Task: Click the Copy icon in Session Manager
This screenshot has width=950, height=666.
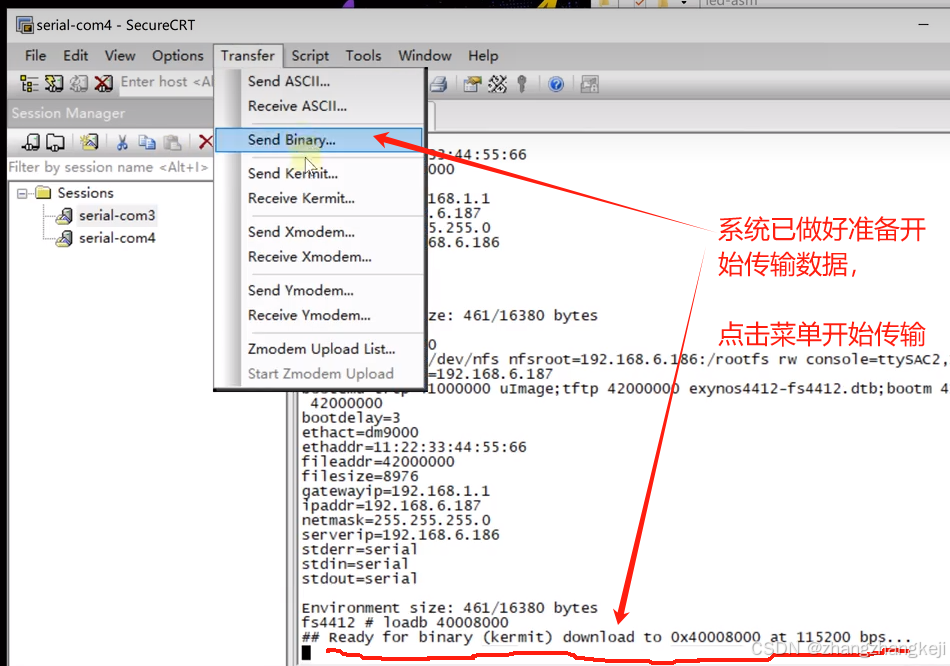Action: pos(147,142)
